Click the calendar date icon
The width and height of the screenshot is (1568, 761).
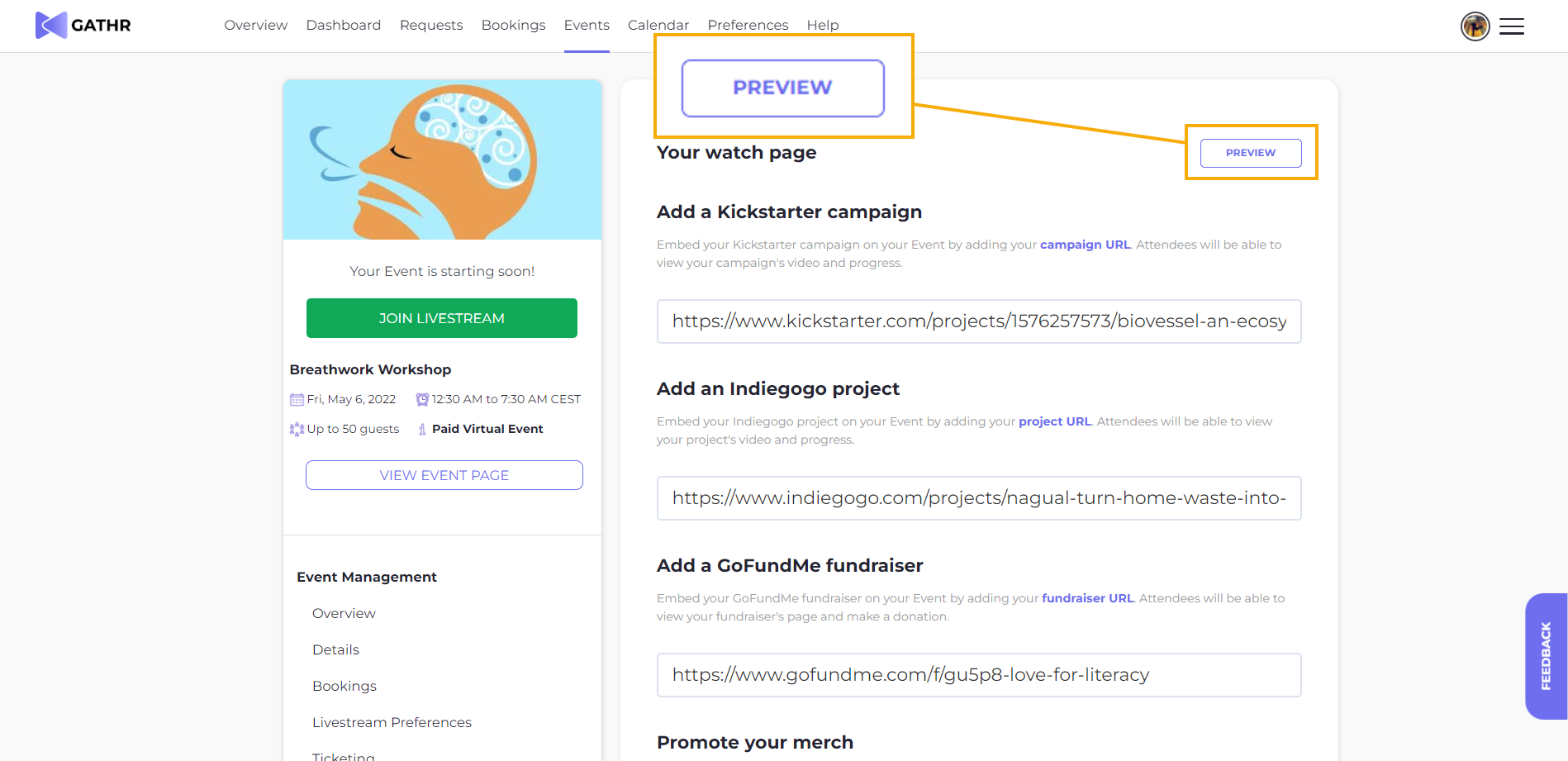coord(297,400)
